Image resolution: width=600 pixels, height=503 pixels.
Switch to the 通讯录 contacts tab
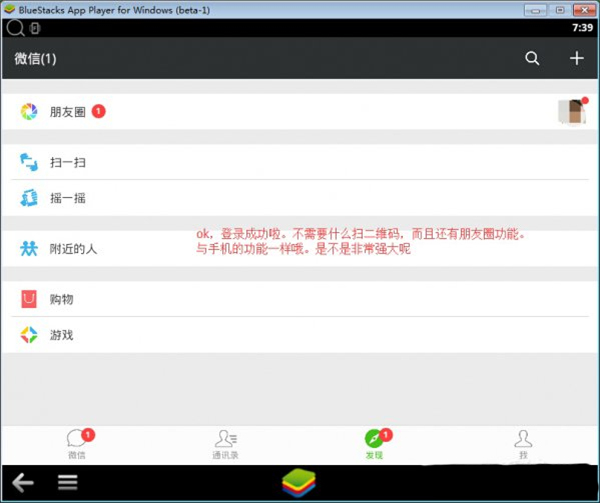(225, 444)
